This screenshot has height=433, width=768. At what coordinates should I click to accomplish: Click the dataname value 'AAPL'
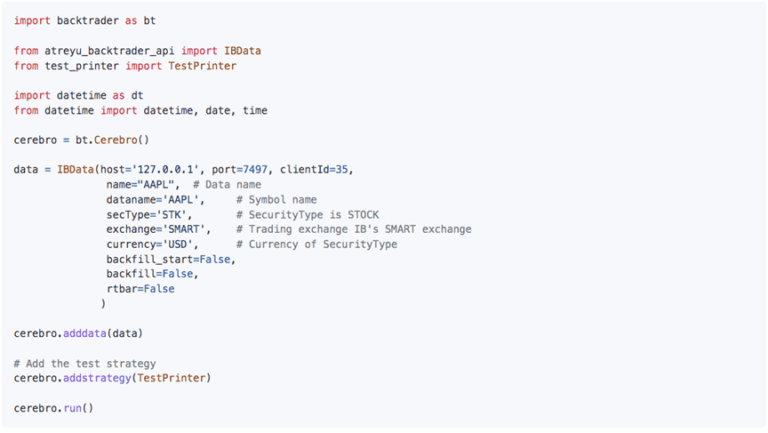186,200
